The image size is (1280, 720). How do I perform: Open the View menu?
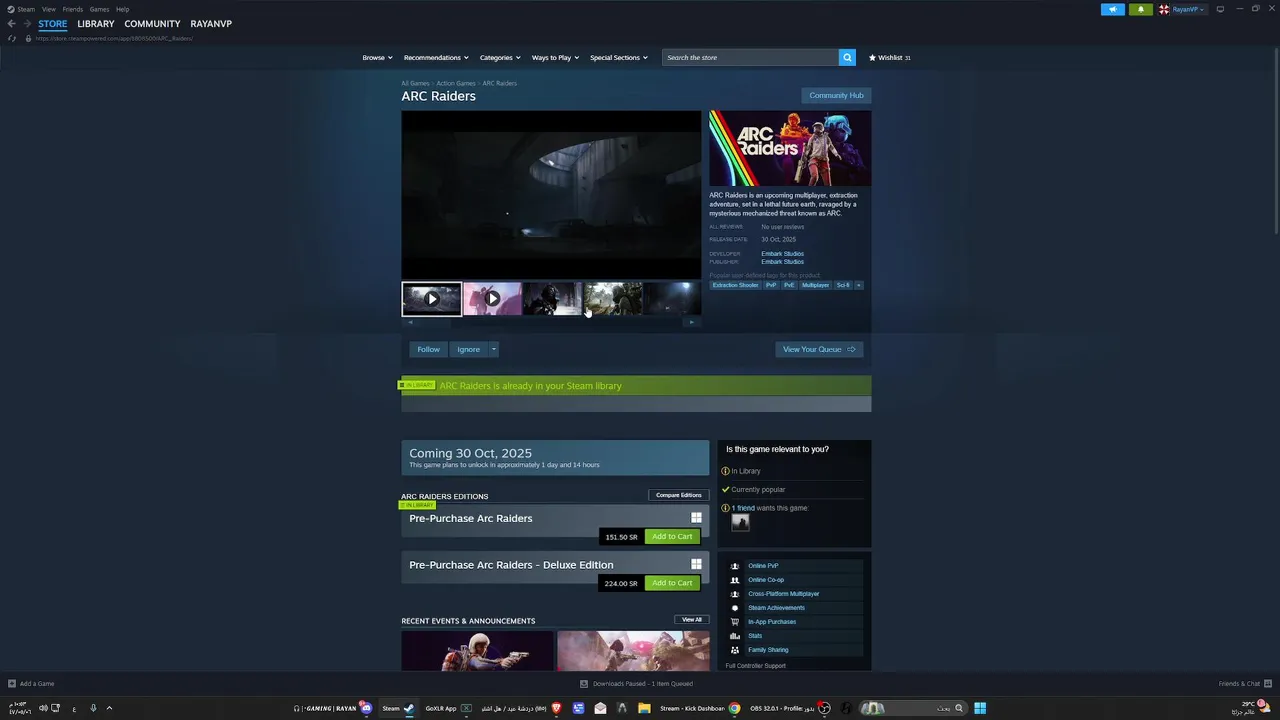click(x=48, y=9)
